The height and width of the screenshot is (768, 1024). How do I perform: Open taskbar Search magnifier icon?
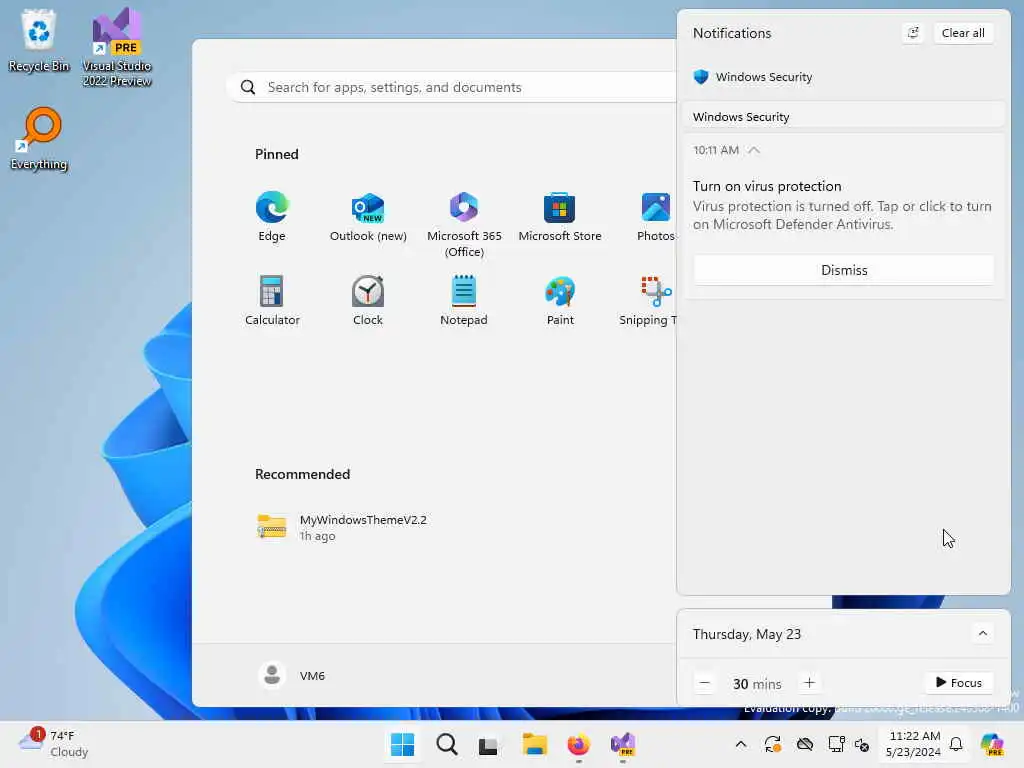point(447,744)
